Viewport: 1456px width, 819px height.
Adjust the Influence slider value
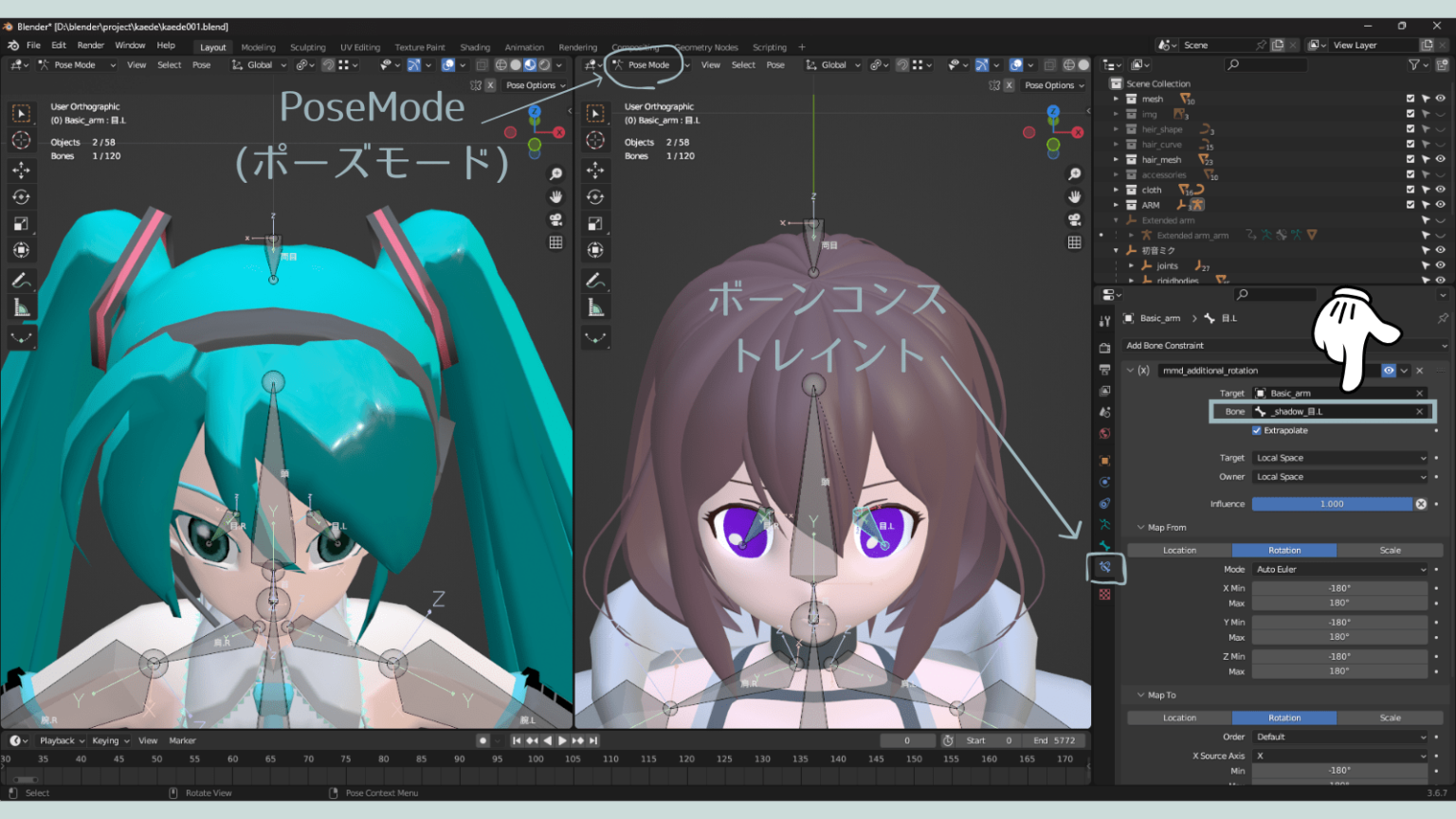click(x=1332, y=504)
